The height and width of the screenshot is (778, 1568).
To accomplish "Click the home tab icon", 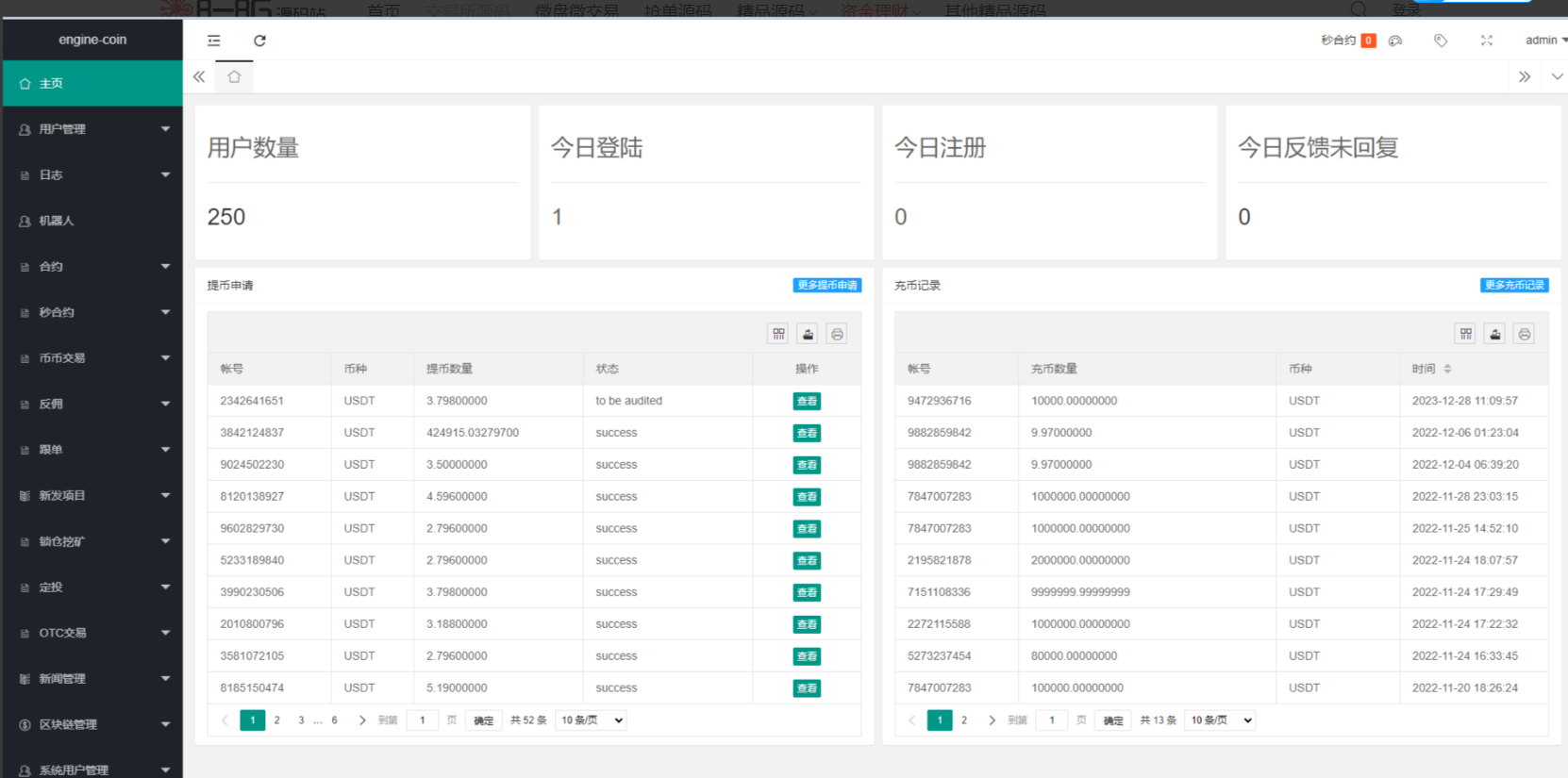I will click(234, 77).
